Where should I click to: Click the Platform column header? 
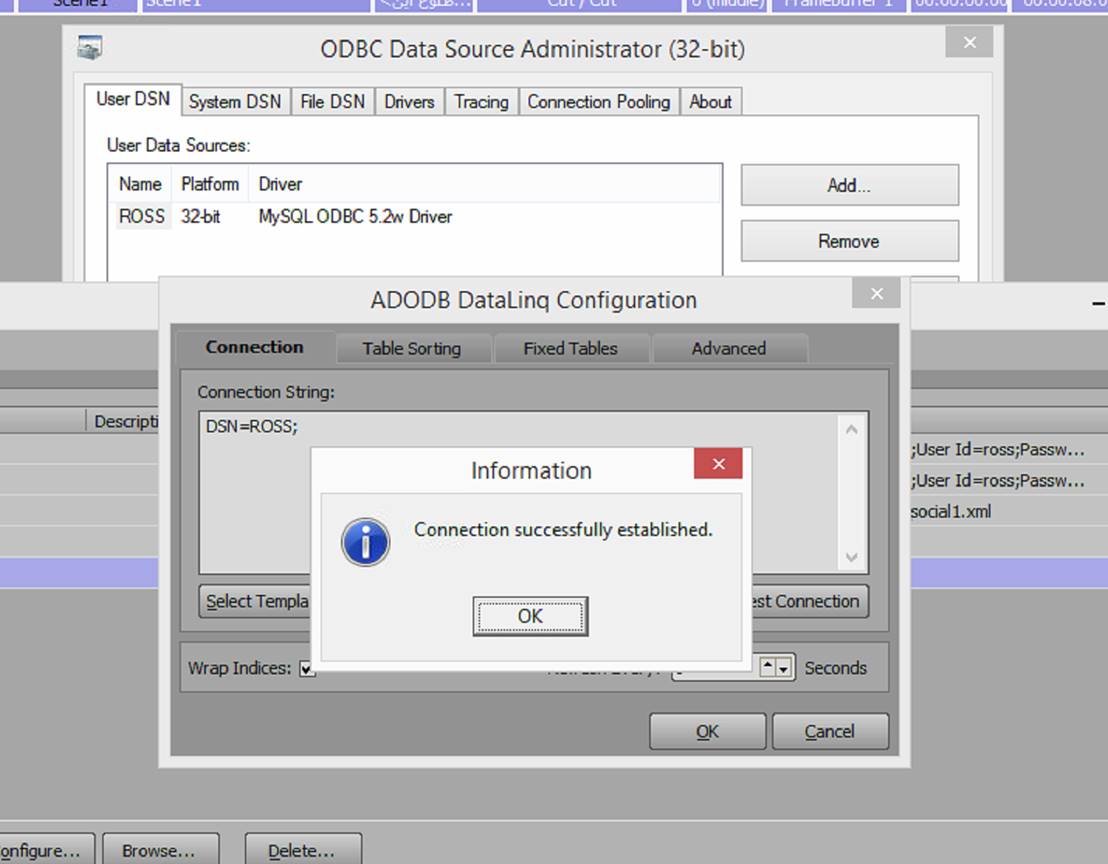coord(210,184)
